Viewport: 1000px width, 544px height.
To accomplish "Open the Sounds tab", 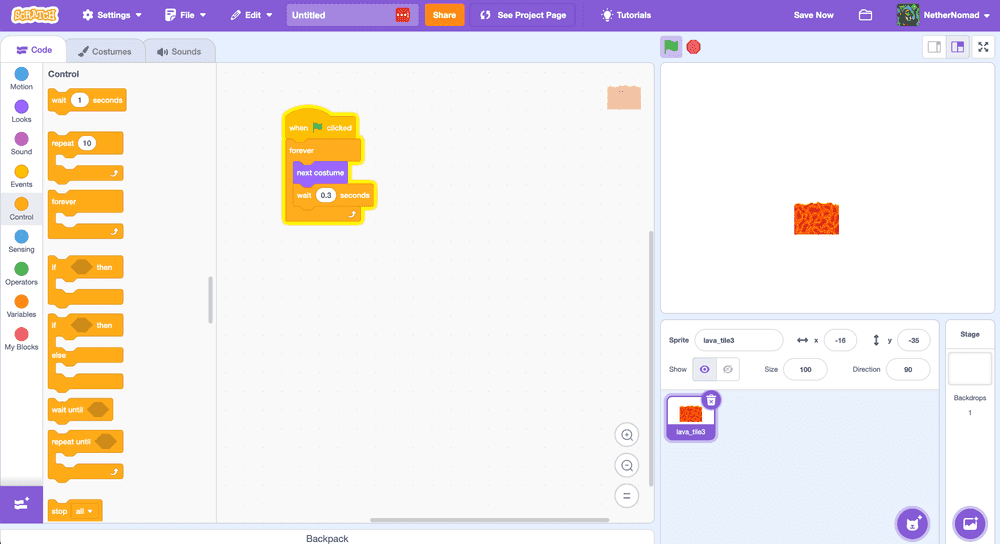I will pos(179,51).
